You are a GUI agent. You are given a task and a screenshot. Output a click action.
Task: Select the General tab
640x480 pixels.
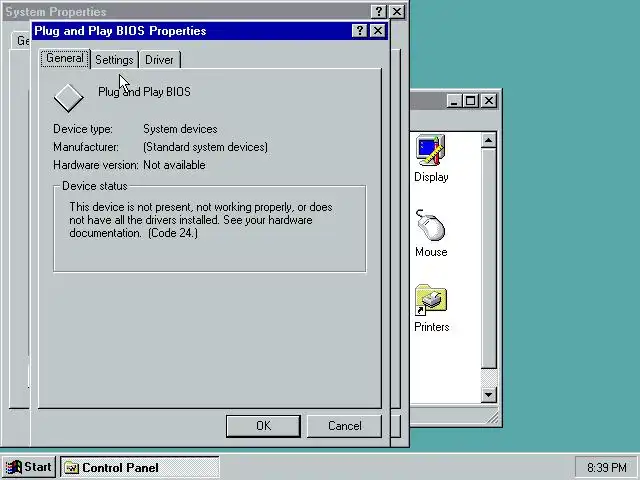pos(64,58)
